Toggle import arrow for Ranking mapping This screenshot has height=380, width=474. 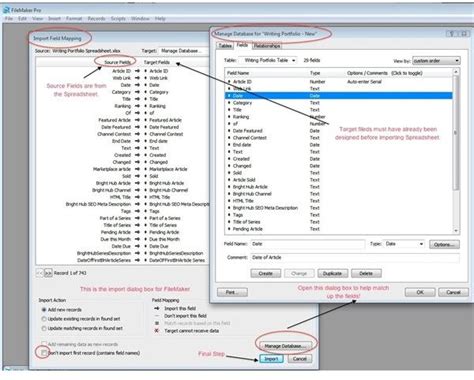click(137, 106)
